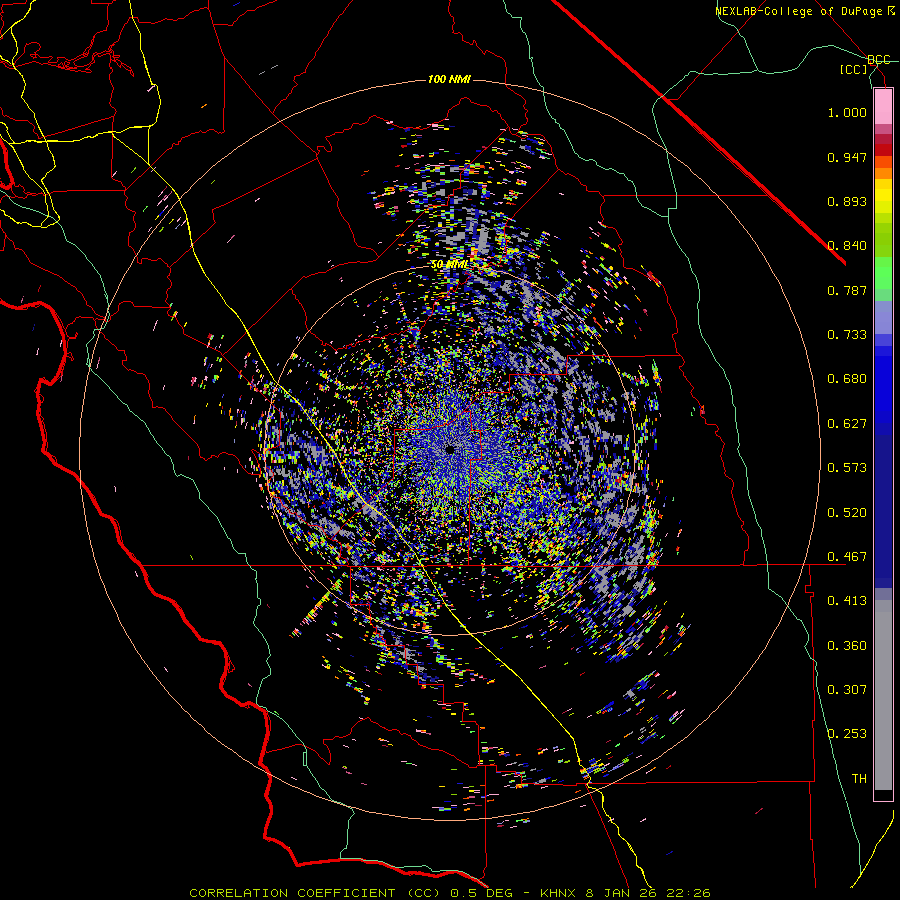Image resolution: width=900 pixels, height=900 pixels.
Task: Click the 0.573 legend value
Action: pyautogui.click(x=847, y=468)
